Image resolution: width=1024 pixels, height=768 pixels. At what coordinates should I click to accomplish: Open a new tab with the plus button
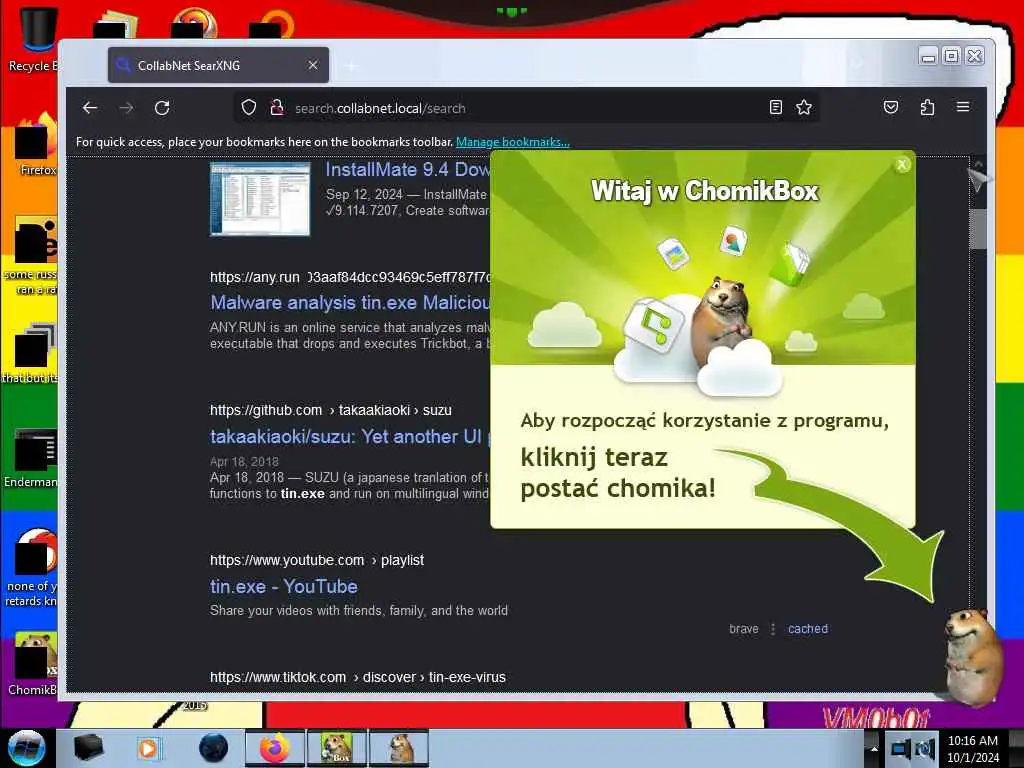point(351,66)
